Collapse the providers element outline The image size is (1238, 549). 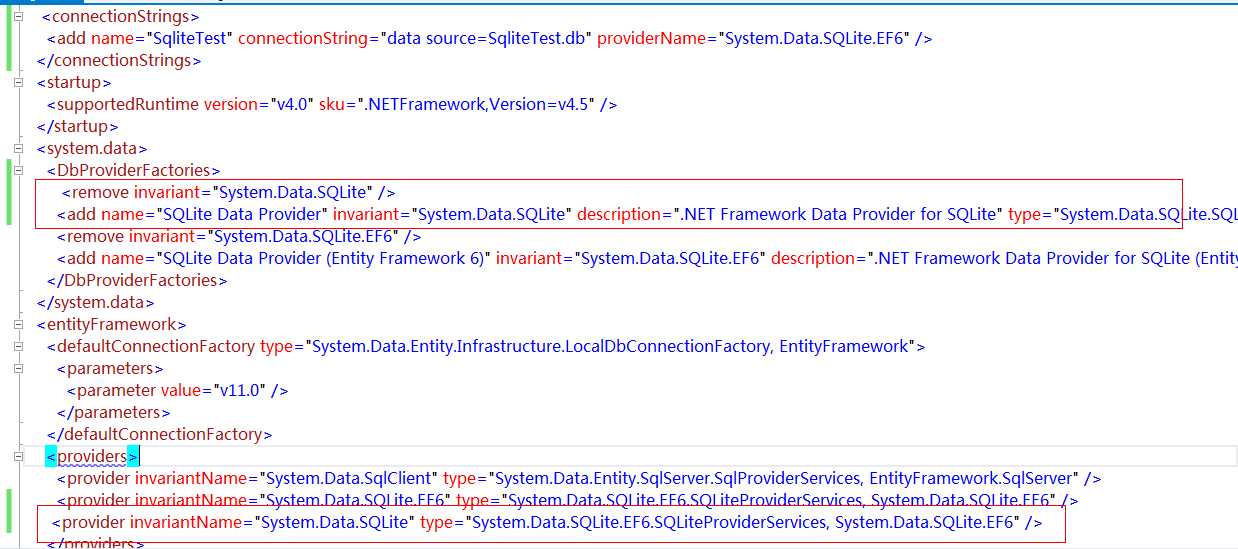point(18,456)
